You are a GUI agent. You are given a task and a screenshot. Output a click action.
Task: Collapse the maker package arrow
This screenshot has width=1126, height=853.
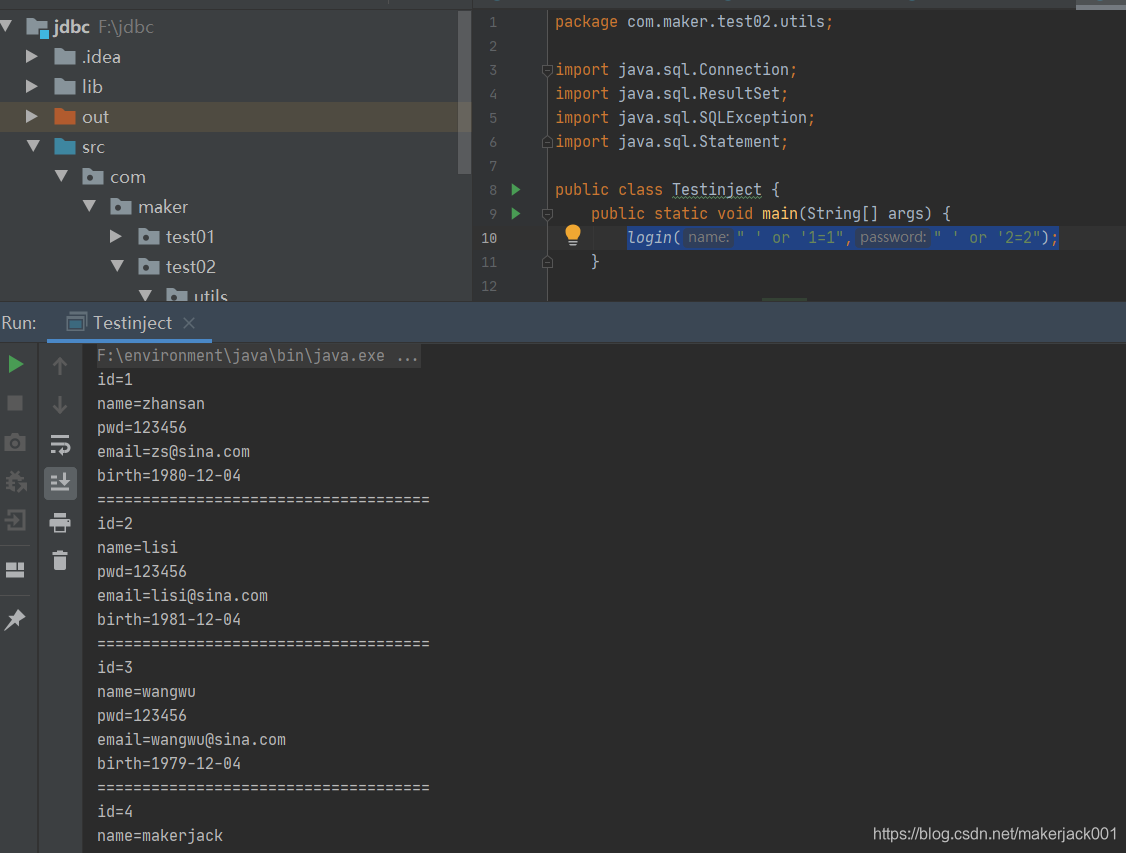[x=90, y=206]
